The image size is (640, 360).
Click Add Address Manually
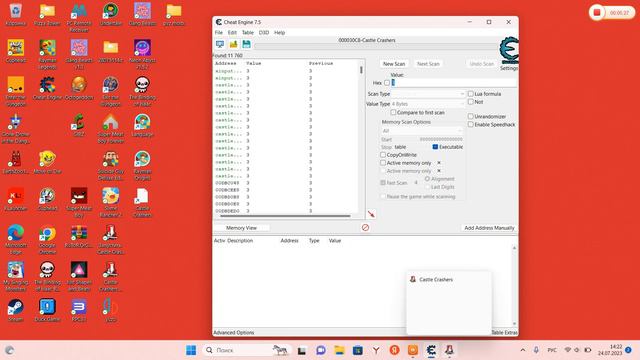coord(489,228)
